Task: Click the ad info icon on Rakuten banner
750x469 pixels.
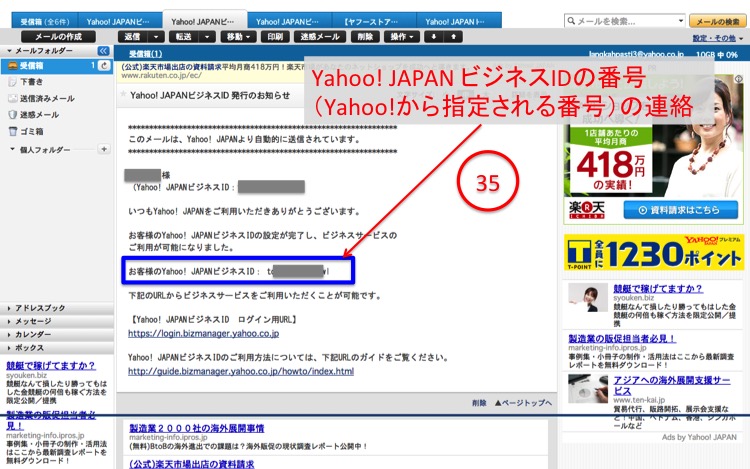Action: (739, 78)
